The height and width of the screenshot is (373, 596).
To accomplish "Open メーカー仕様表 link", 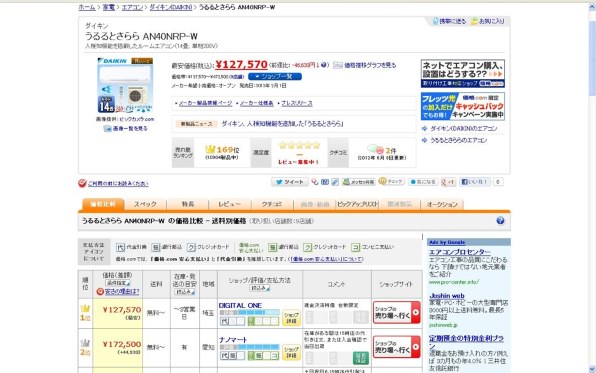I will coord(257,103).
